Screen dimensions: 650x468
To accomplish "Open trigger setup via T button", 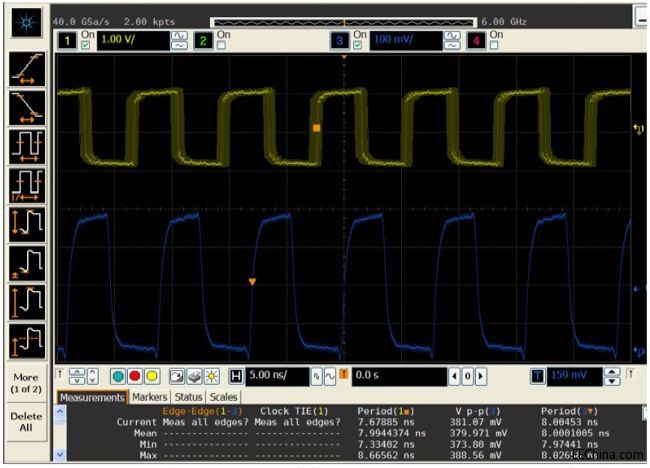I will (x=538, y=376).
